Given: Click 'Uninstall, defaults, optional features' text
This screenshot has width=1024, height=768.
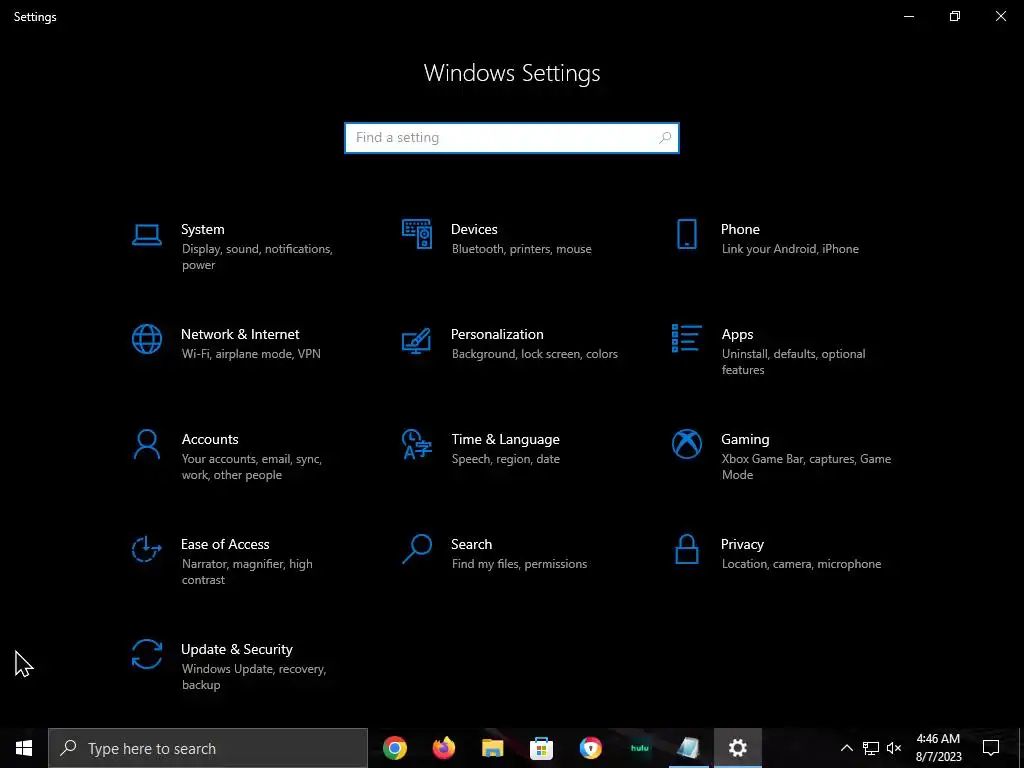Looking at the screenshot, I should [793, 362].
